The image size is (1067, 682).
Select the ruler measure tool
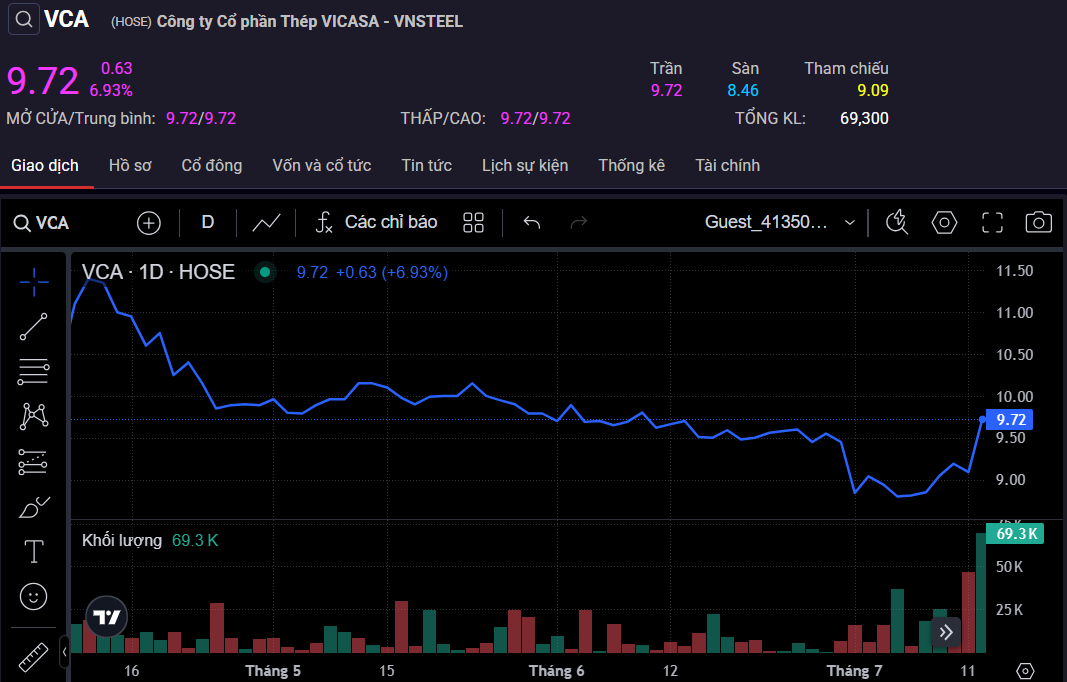(x=34, y=655)
